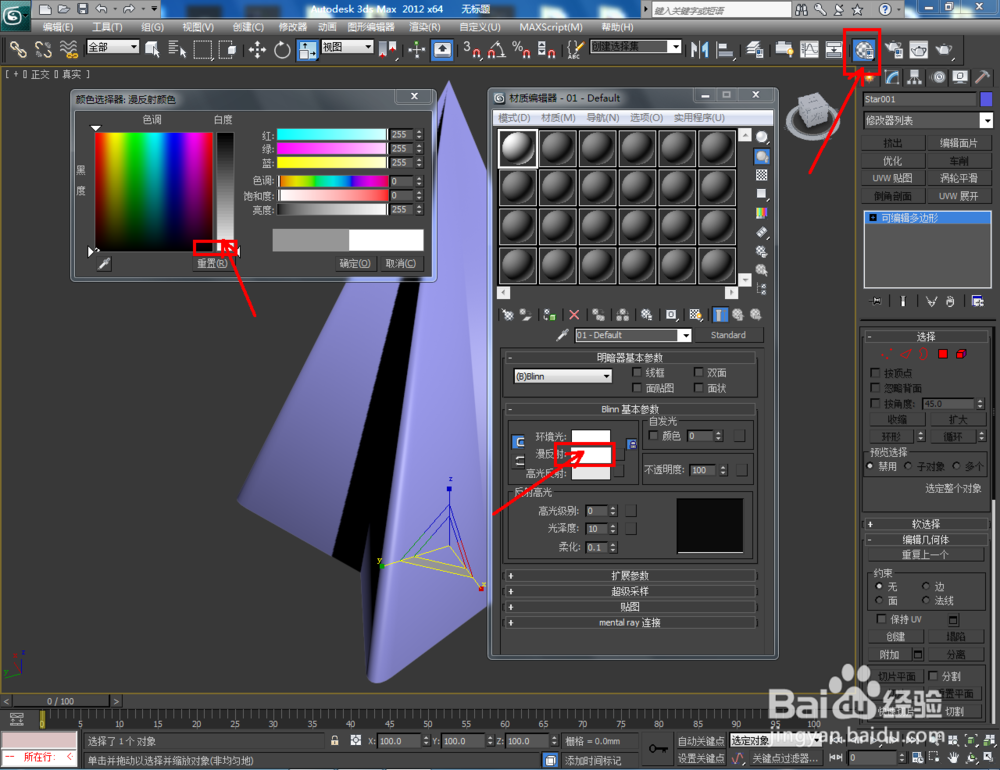Enable the 双面 two-sided checkbox
The image size is (1000, 770).
pos(698,372)
